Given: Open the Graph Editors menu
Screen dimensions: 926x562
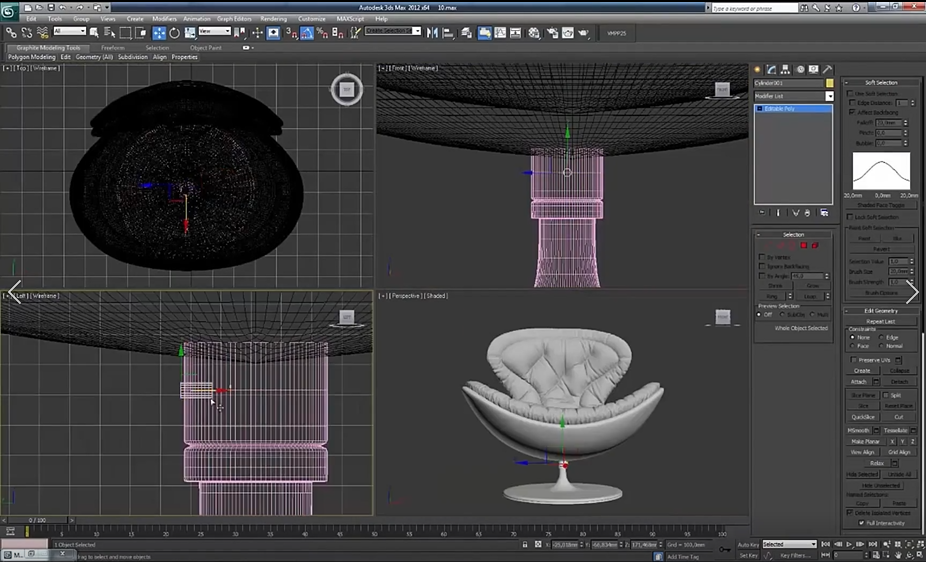Looking at the screenshot, I should [x=234, y=19].
